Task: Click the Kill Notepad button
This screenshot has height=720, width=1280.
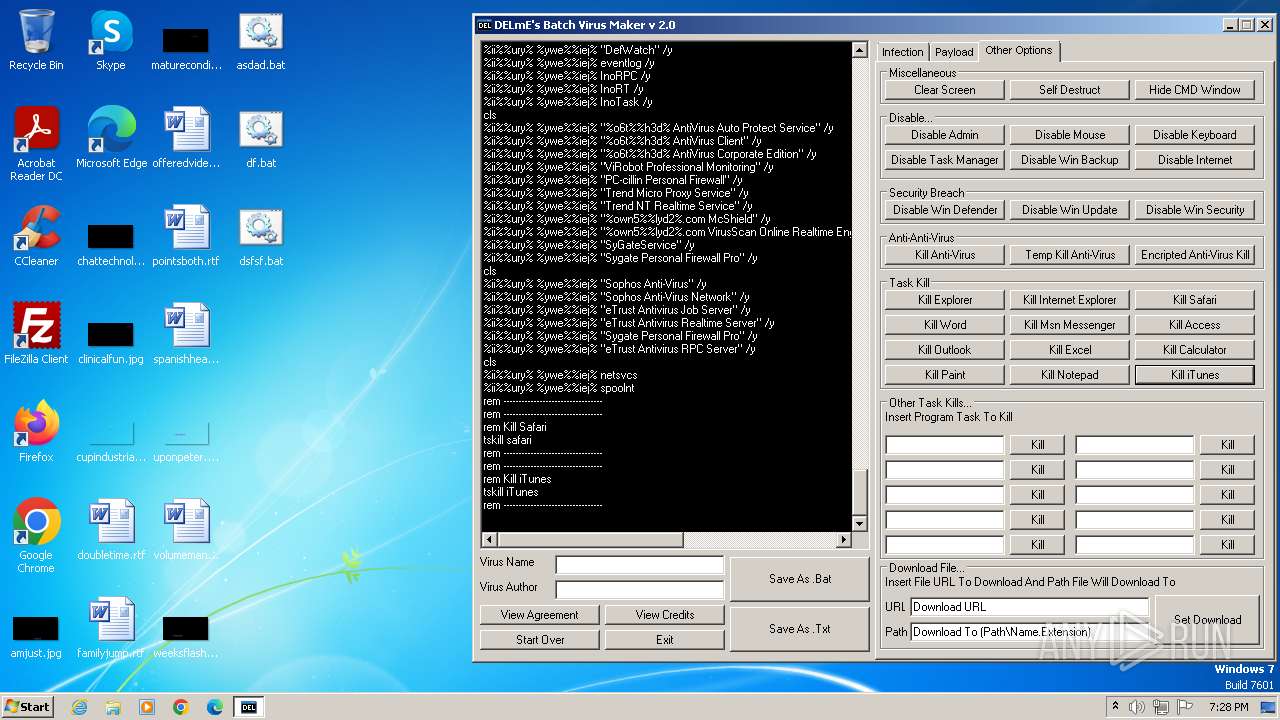Action: coord(1070,375)
